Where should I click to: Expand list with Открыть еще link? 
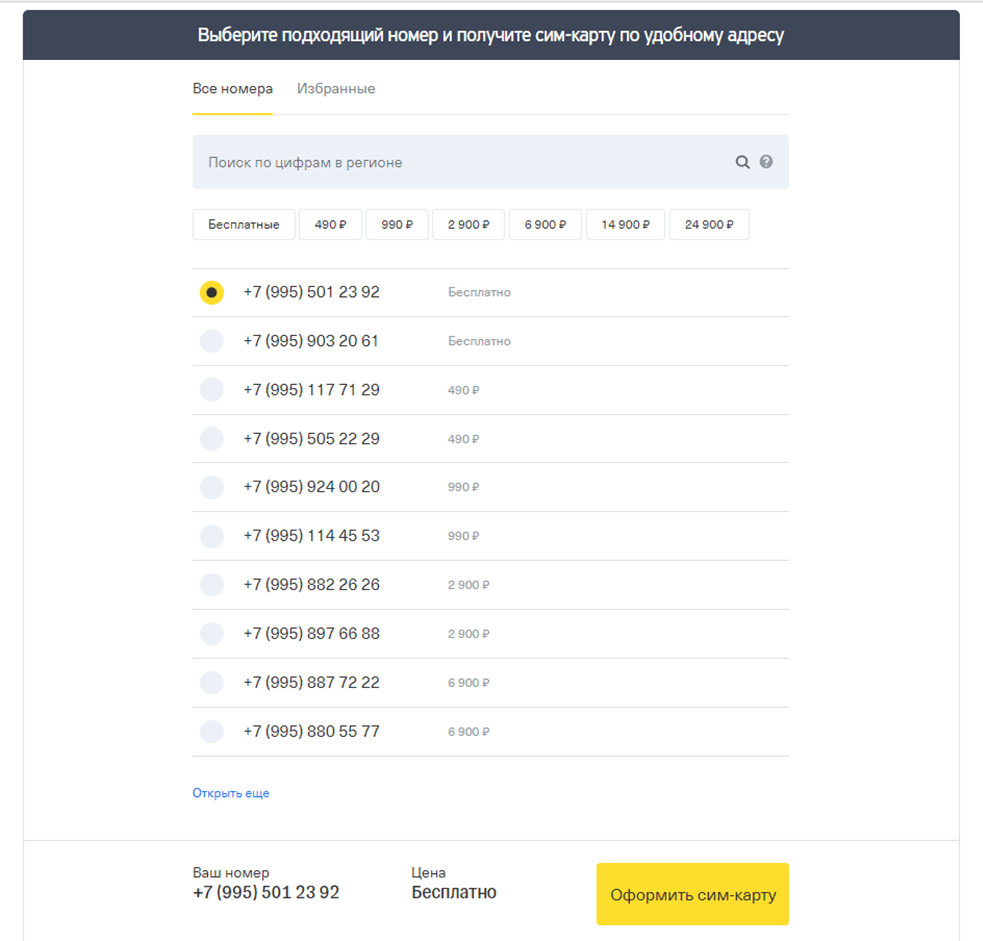[x=231, y=793]
